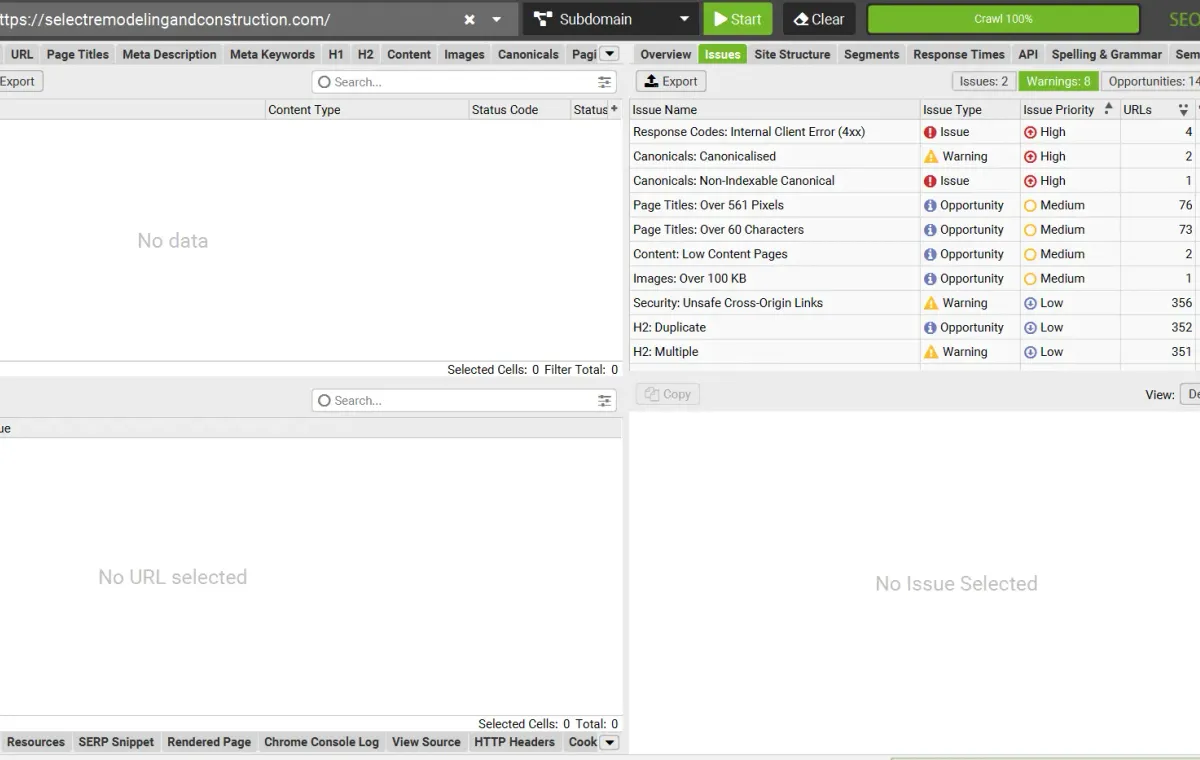Start the crawl with the Start button
The height and width of the screenshot is (760, 1200).
click(x=738, y=19)
